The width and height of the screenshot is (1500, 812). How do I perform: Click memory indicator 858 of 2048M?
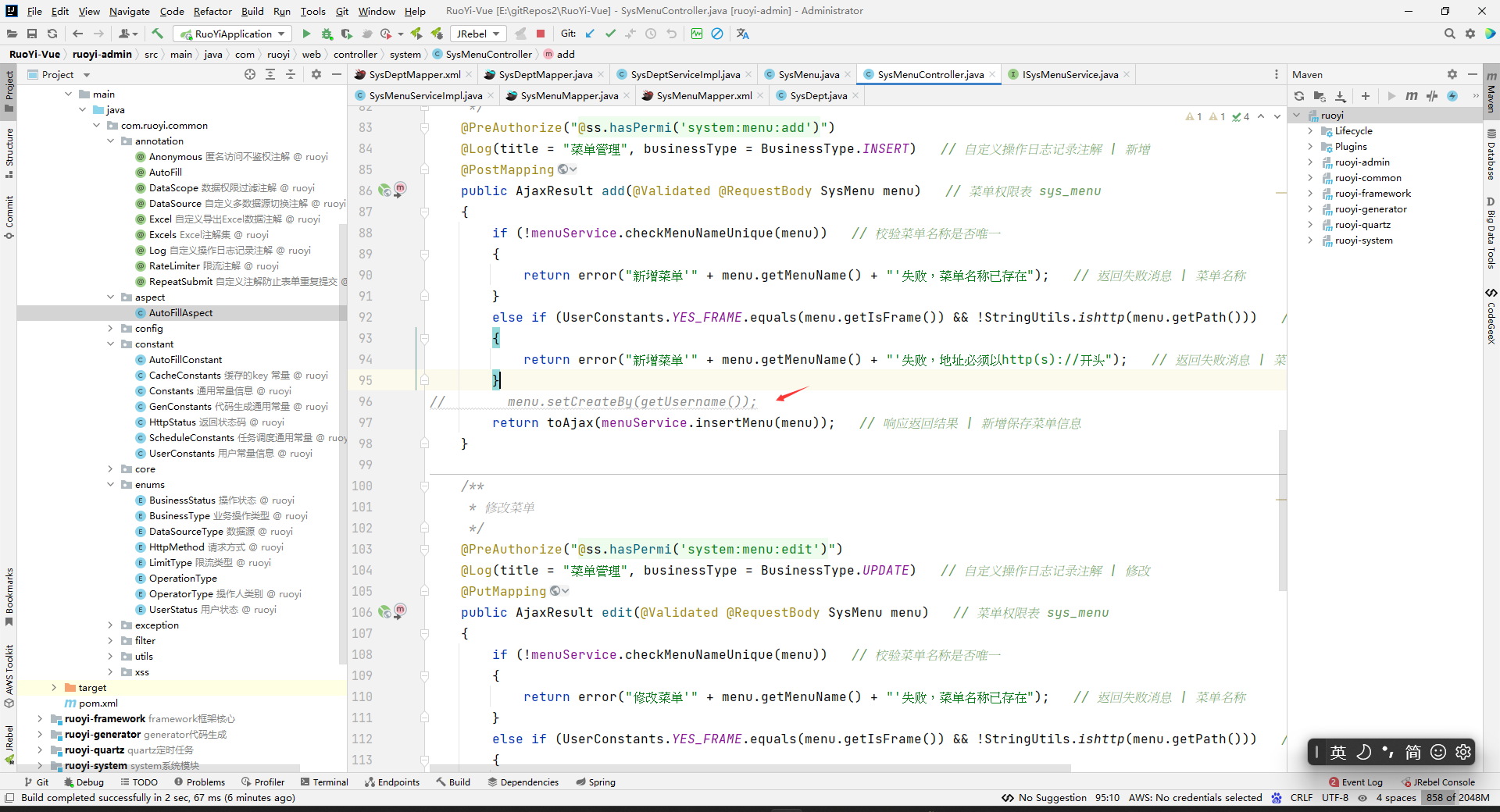(1457, 797)
